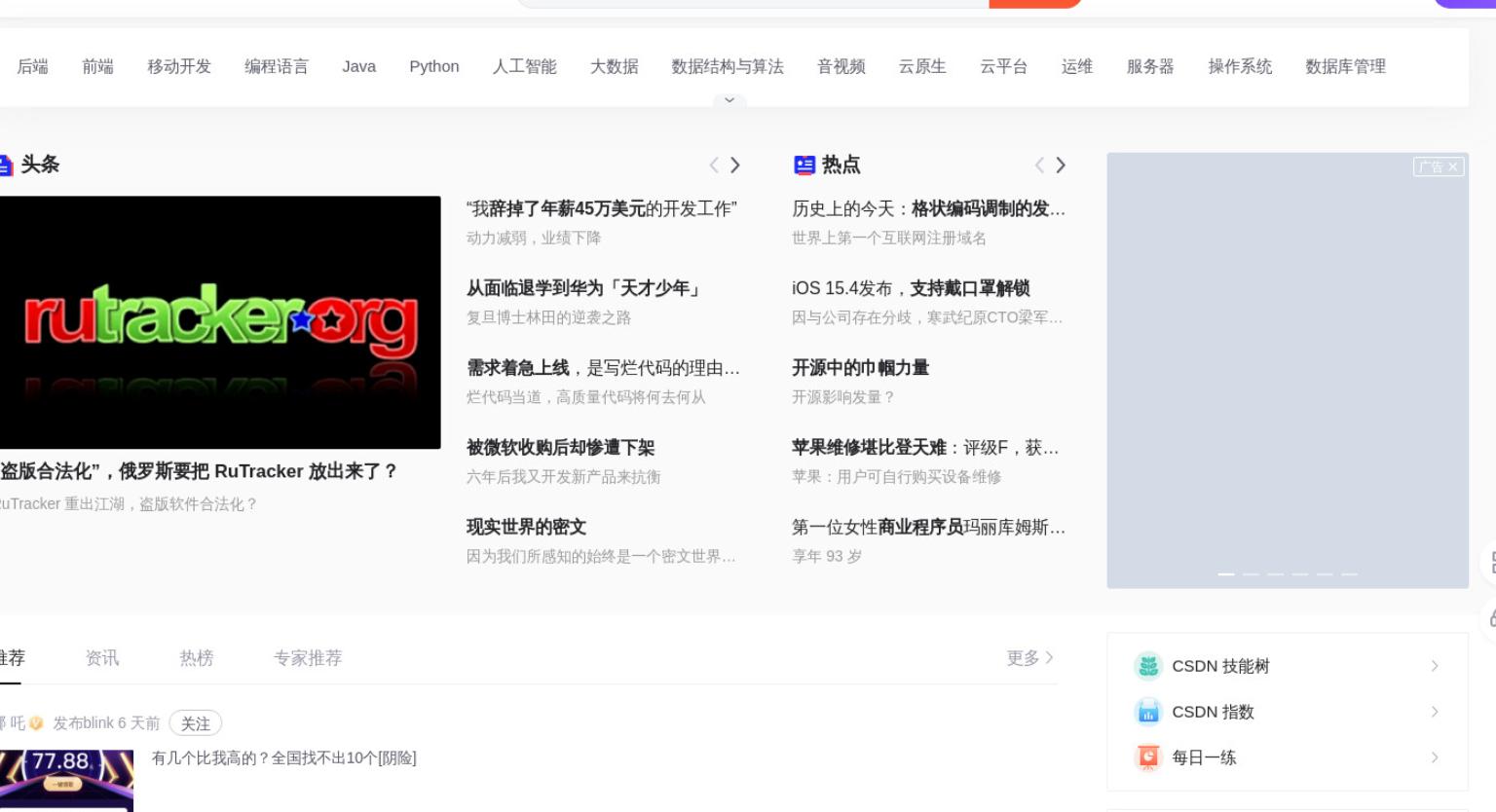1496x812 pixels.
Task: Open article 从面临退学到华为「天才少年」
Action: (x=584, y=288)
